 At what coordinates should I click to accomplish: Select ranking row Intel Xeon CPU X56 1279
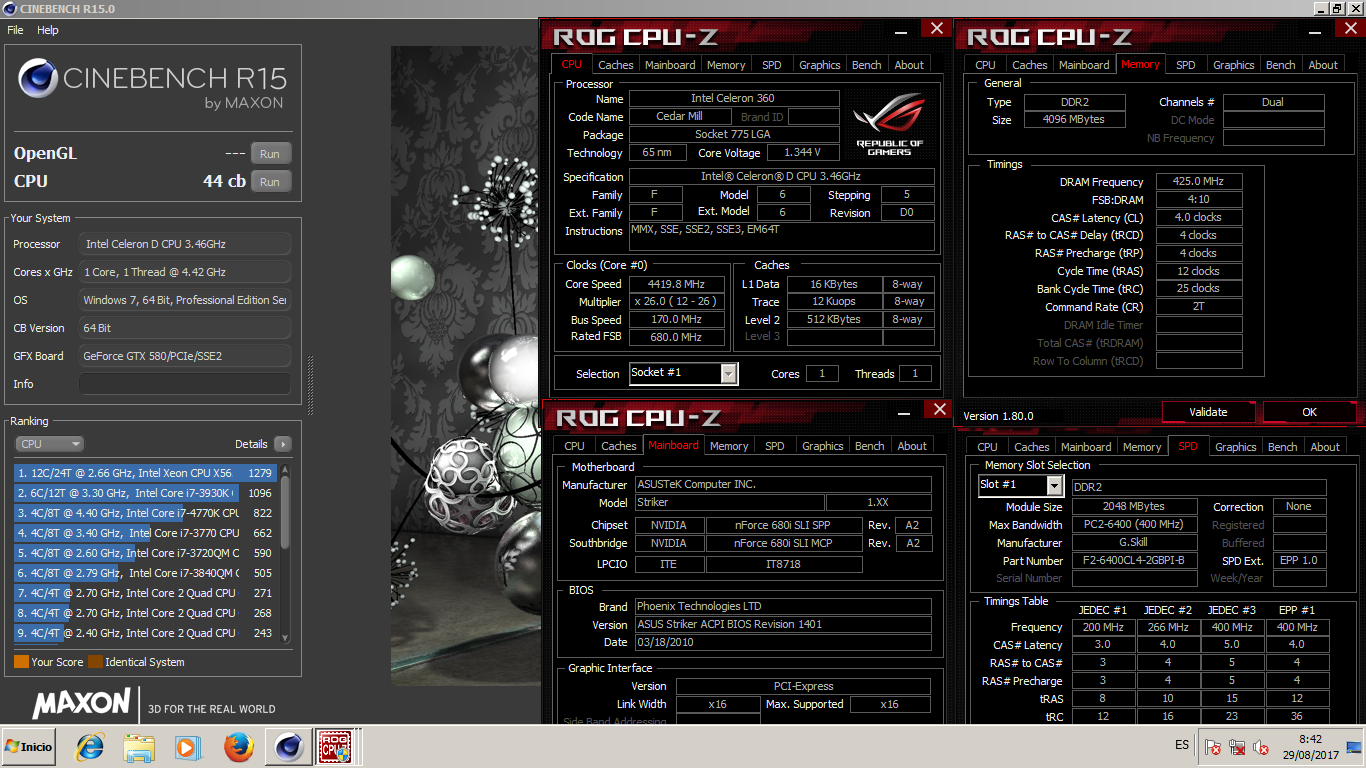[145, 473]
